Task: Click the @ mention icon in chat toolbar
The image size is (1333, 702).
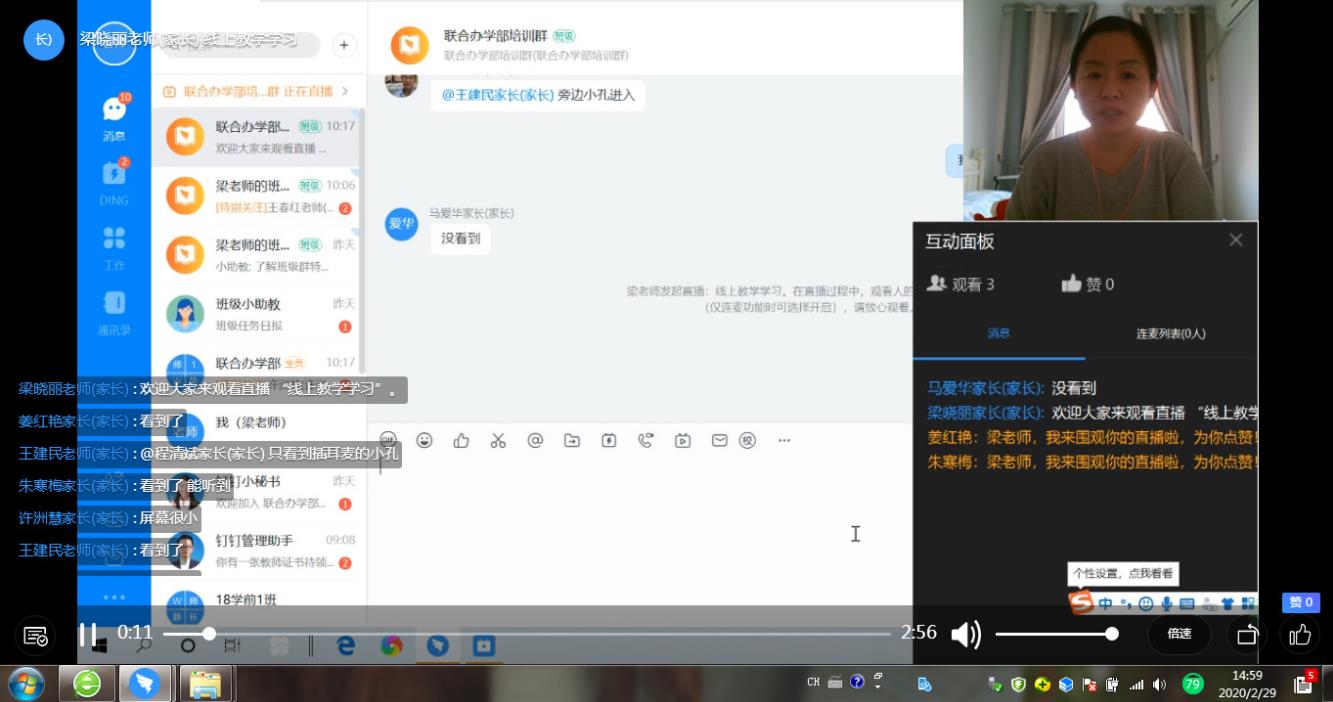Action: point(535,440)
